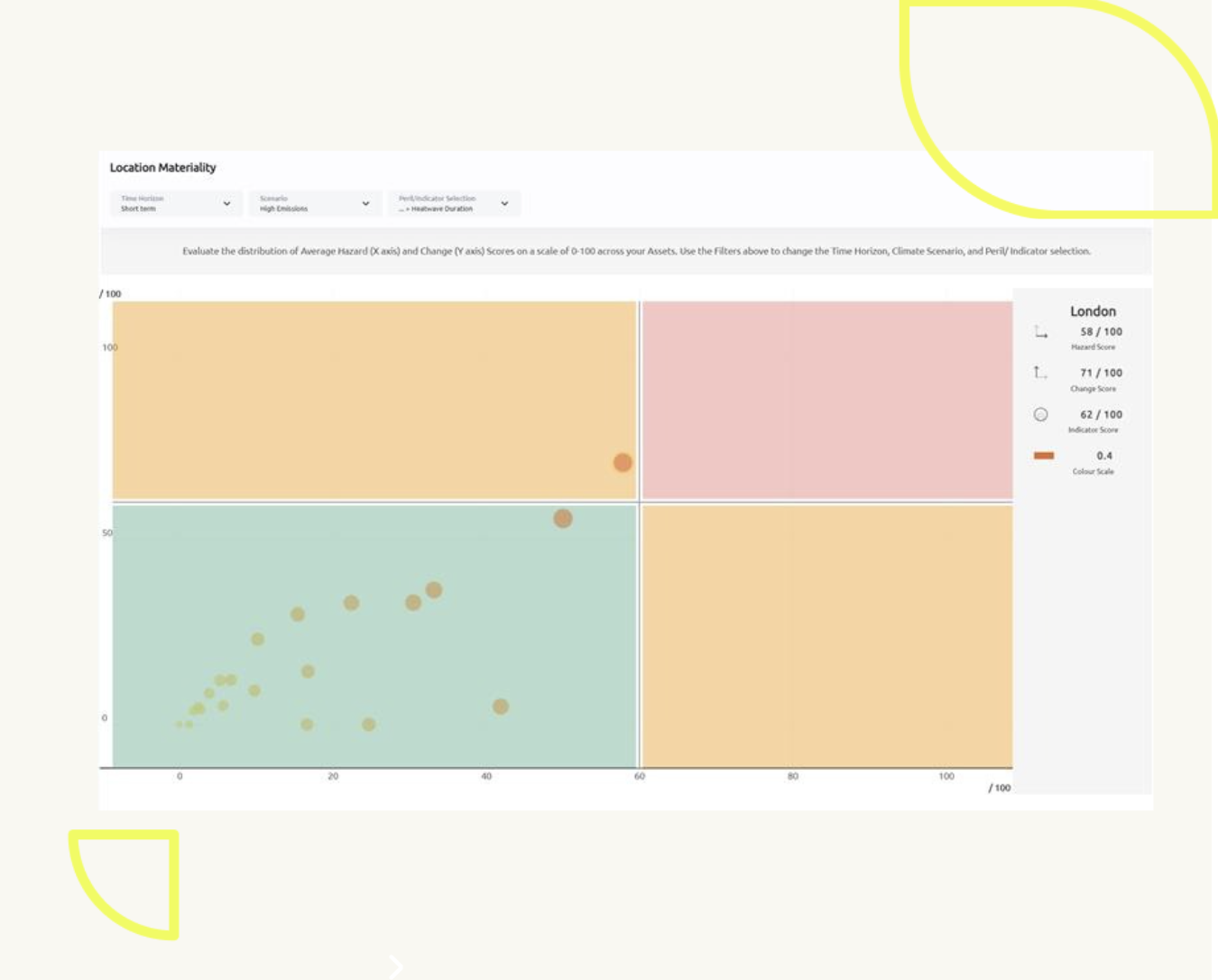This screenshot has width=1218, height=980.
Task: Click the Time Horizon chevron arrow
Action: [226, 204]
